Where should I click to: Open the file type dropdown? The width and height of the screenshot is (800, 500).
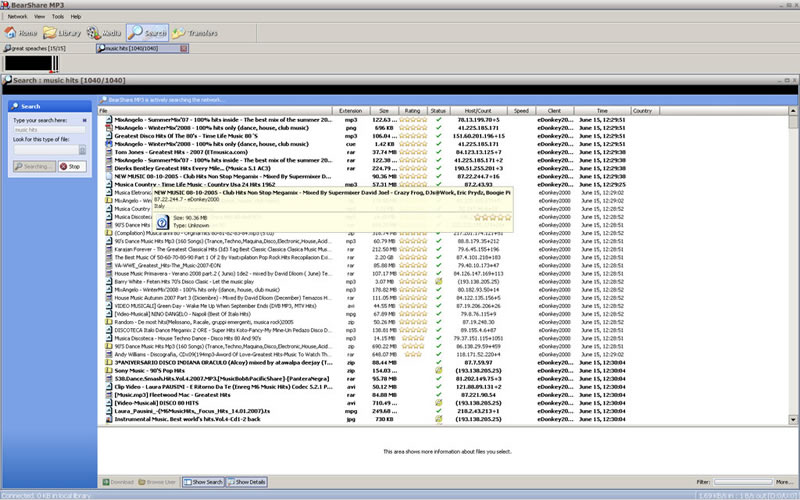82,150
